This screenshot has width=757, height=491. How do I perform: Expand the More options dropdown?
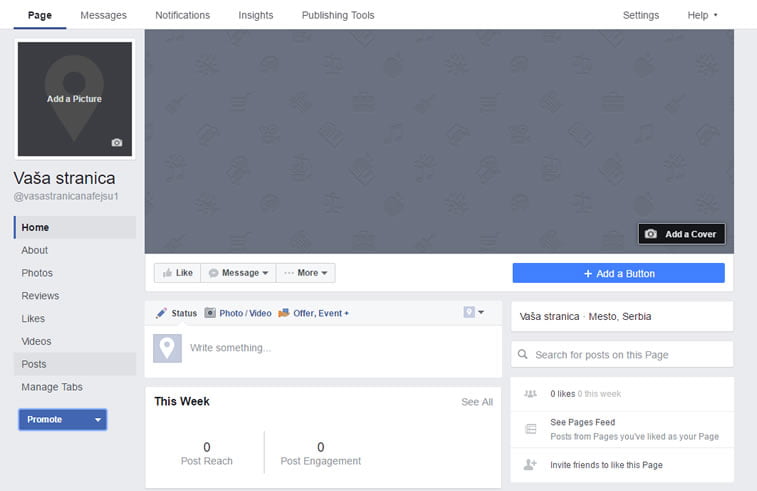[324, 273]
